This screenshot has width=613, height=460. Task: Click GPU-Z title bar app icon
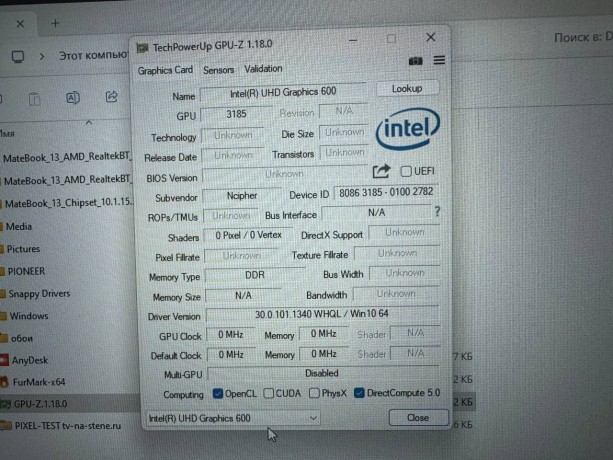click(142, 48)
